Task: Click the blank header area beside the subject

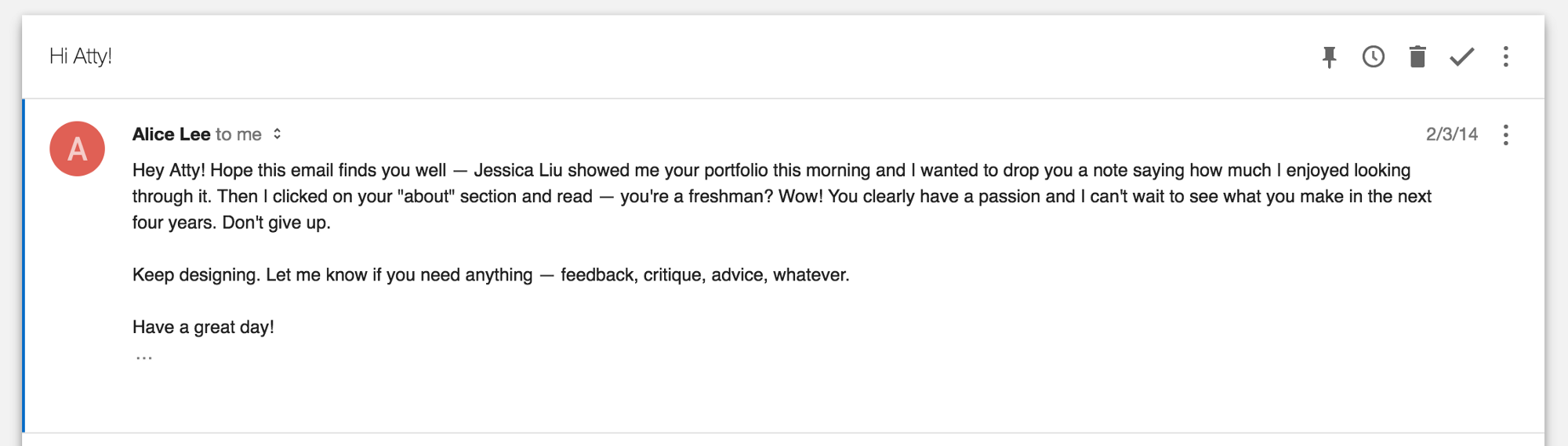Action: 706,56
